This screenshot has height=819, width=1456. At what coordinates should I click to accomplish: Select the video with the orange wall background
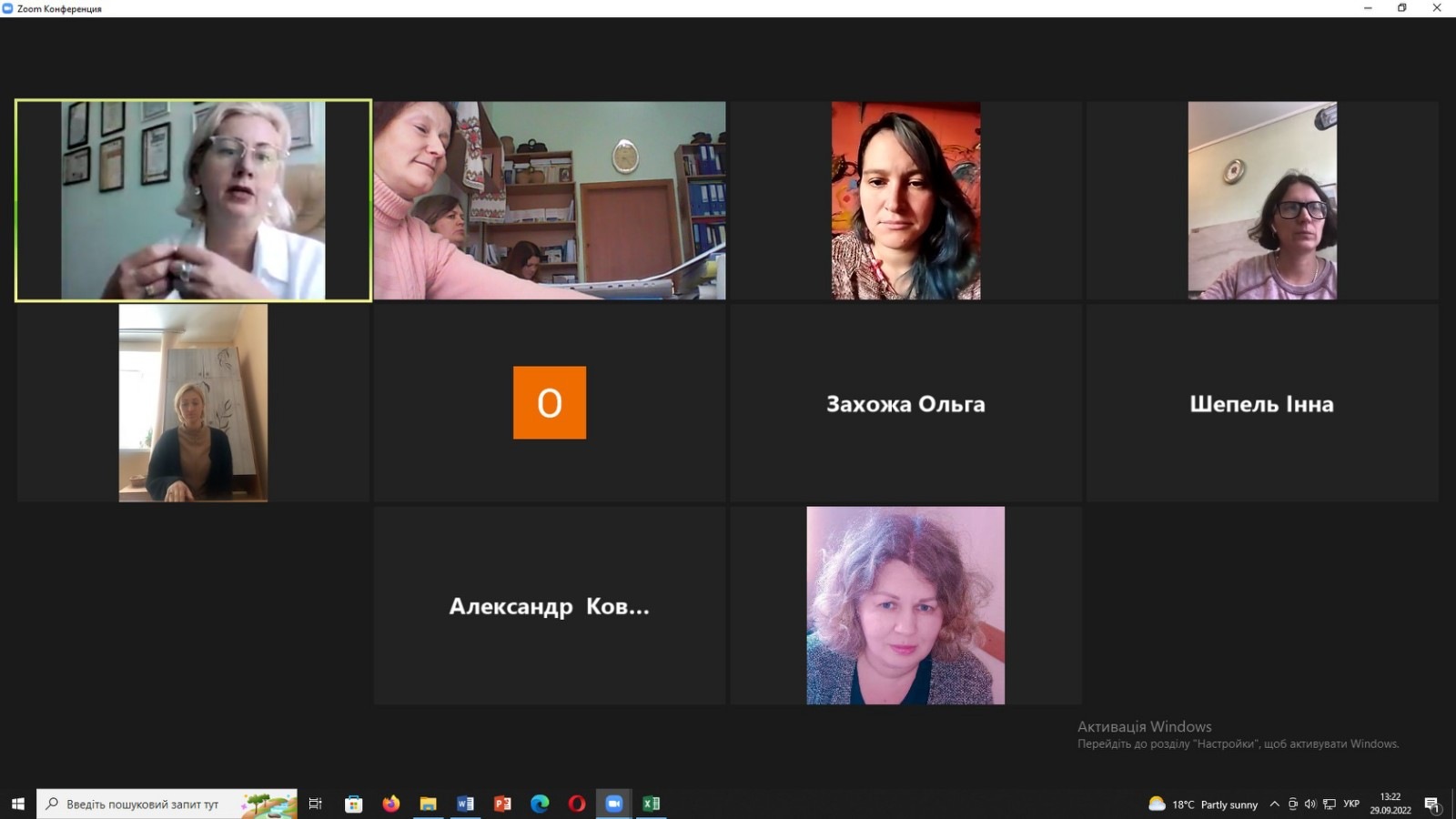point(905,200)
